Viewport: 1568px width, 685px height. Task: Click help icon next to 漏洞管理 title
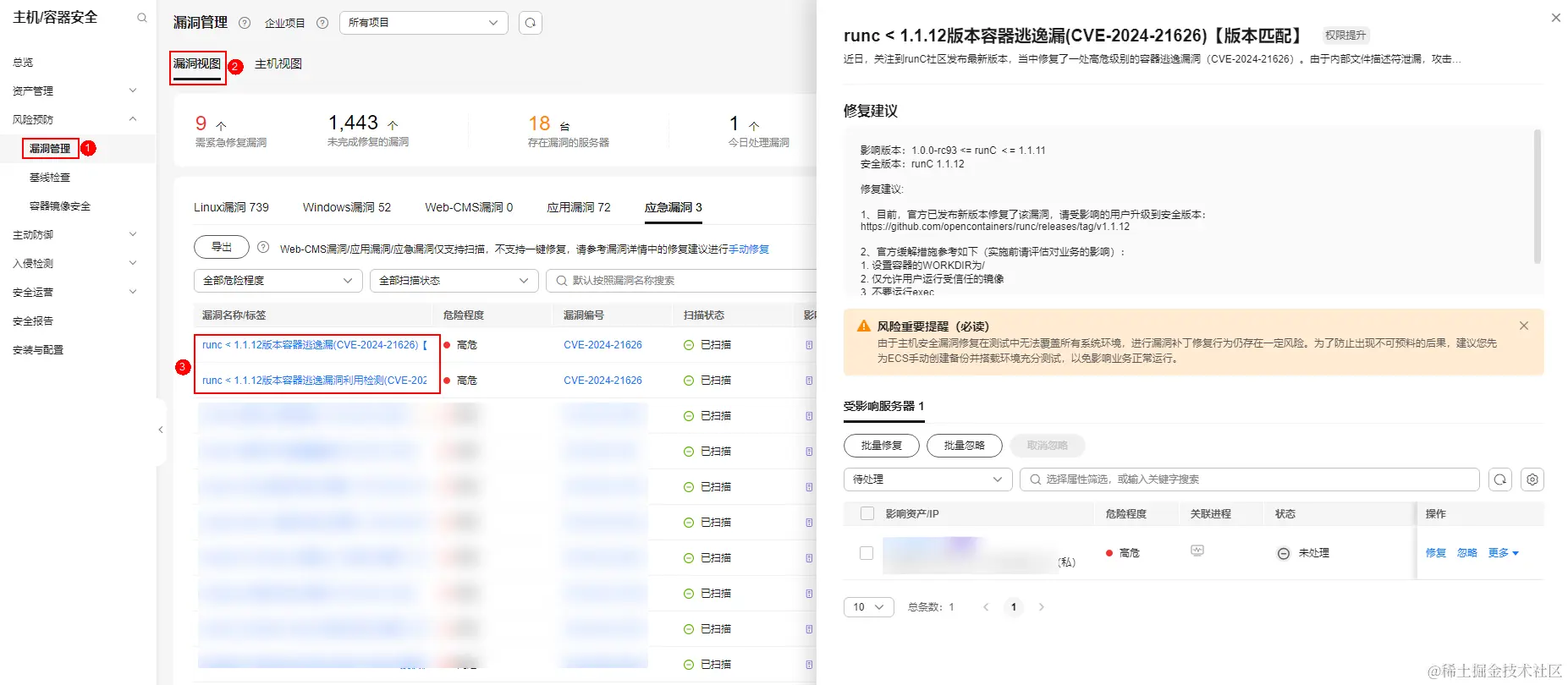click(x=245, y=23)
